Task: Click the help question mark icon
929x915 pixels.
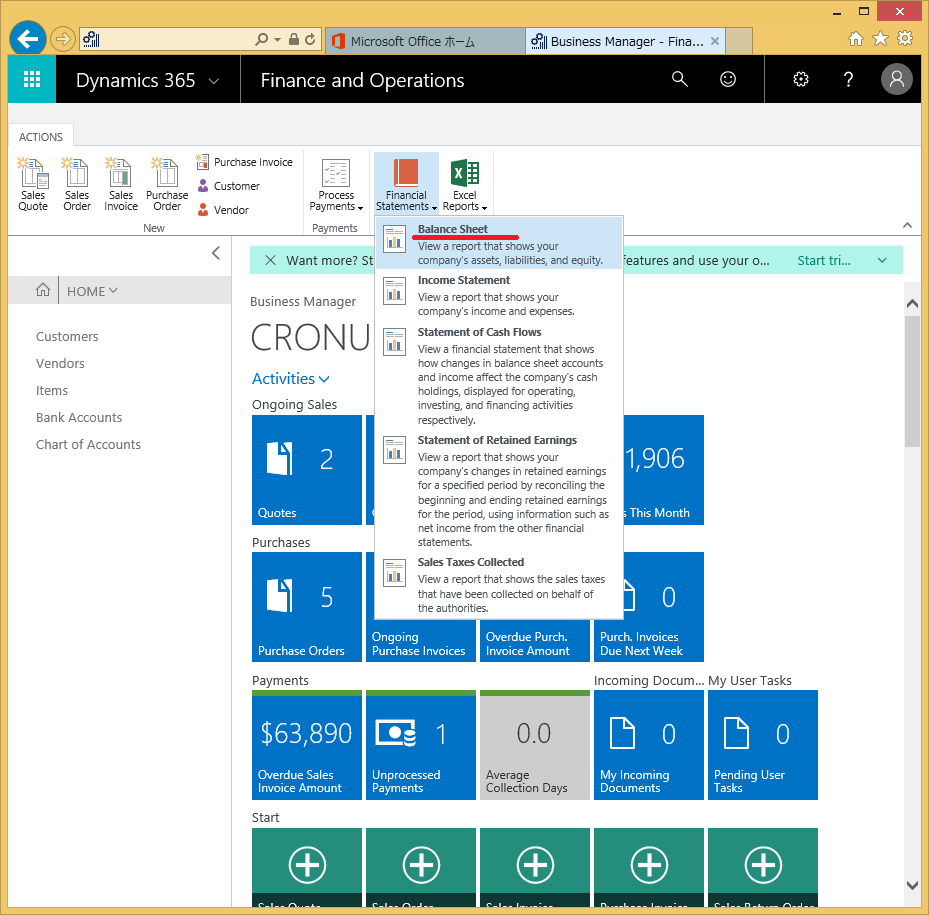Action: coord(848,79)
